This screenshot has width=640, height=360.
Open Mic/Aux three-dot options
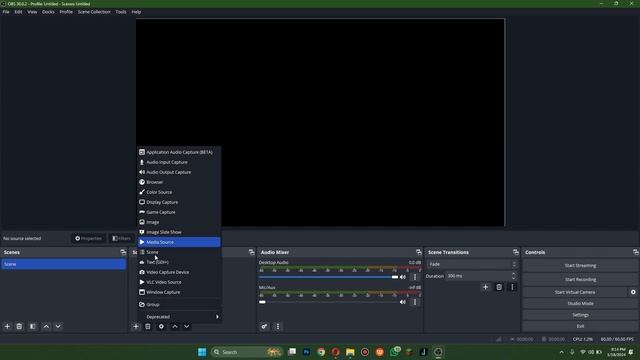tap(415, 302)
